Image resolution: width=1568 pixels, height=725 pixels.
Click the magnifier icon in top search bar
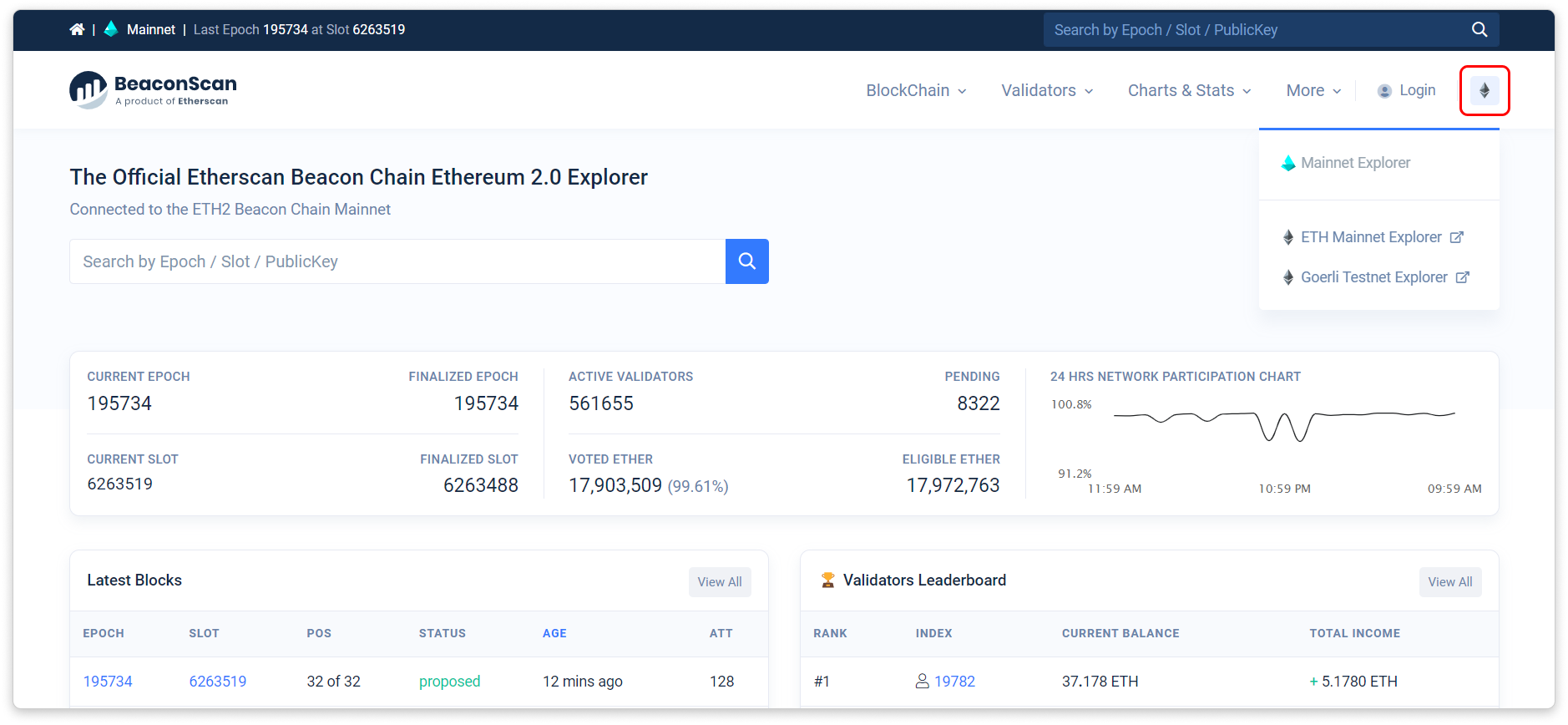point(1479,29)
